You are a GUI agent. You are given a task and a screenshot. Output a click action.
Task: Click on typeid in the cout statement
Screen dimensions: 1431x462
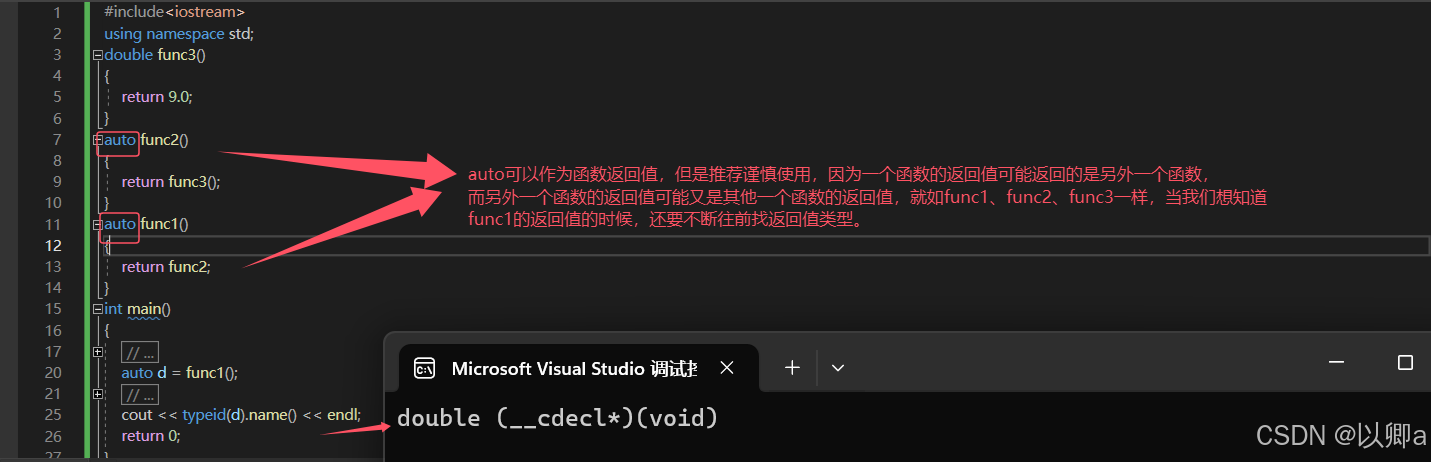[x=205, y=415]
